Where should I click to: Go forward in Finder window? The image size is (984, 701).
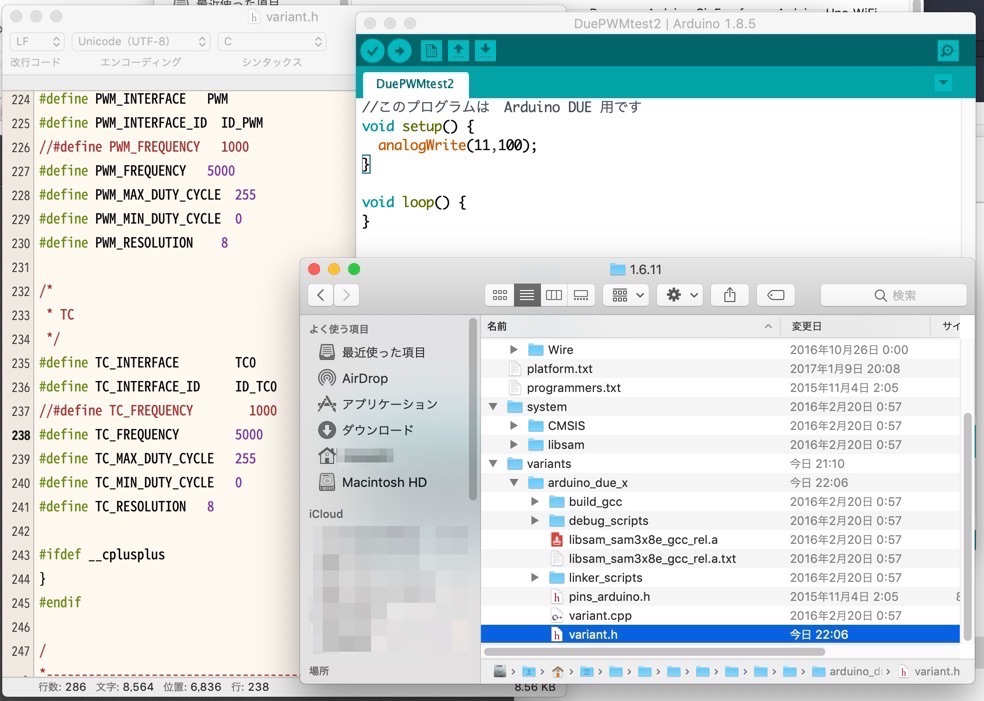(346, 295)
